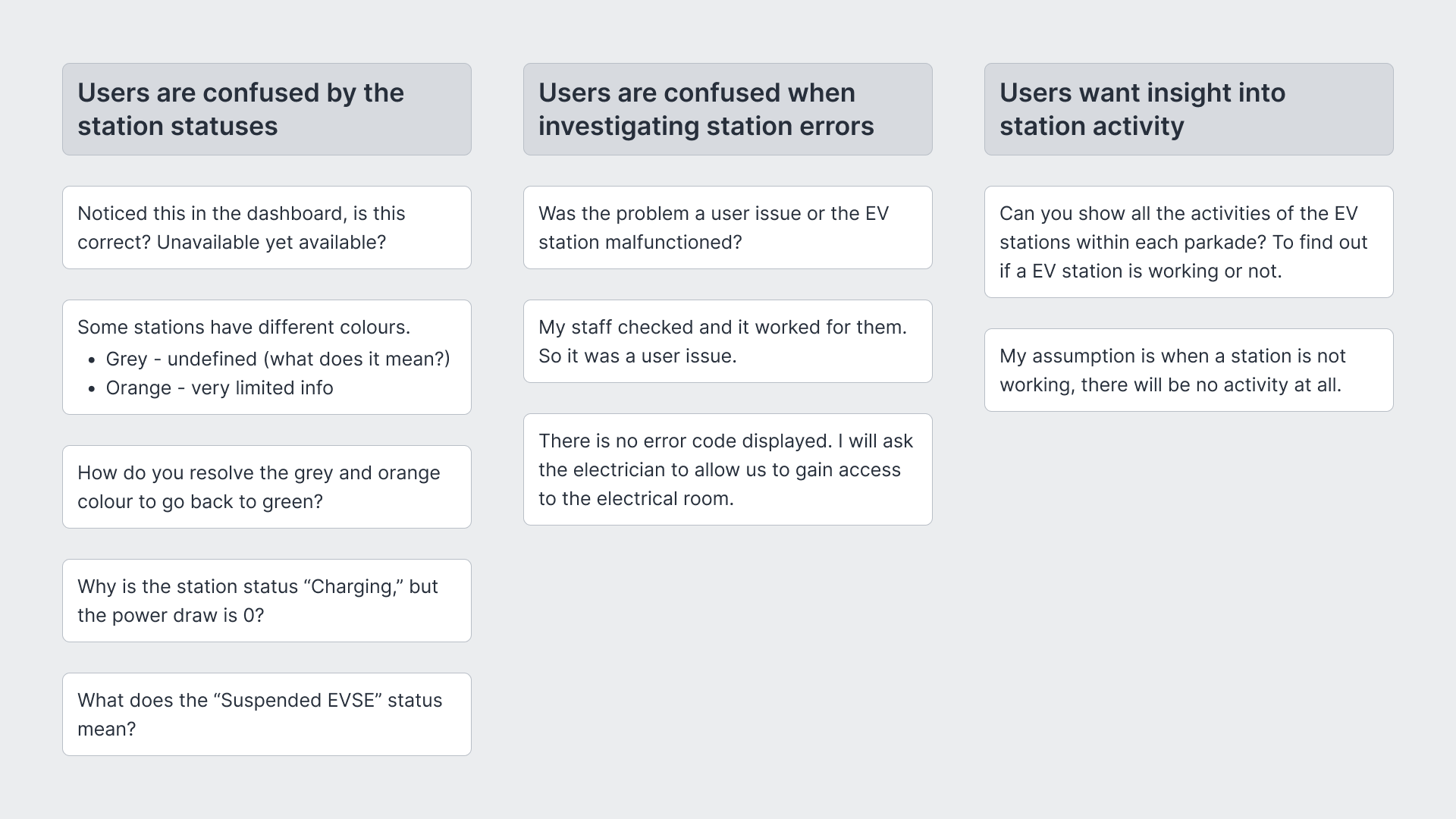Viewport: 1456px width, 819px height.
Task: Click the station status 'Charging' power draw card
Action: coord(267,601)
